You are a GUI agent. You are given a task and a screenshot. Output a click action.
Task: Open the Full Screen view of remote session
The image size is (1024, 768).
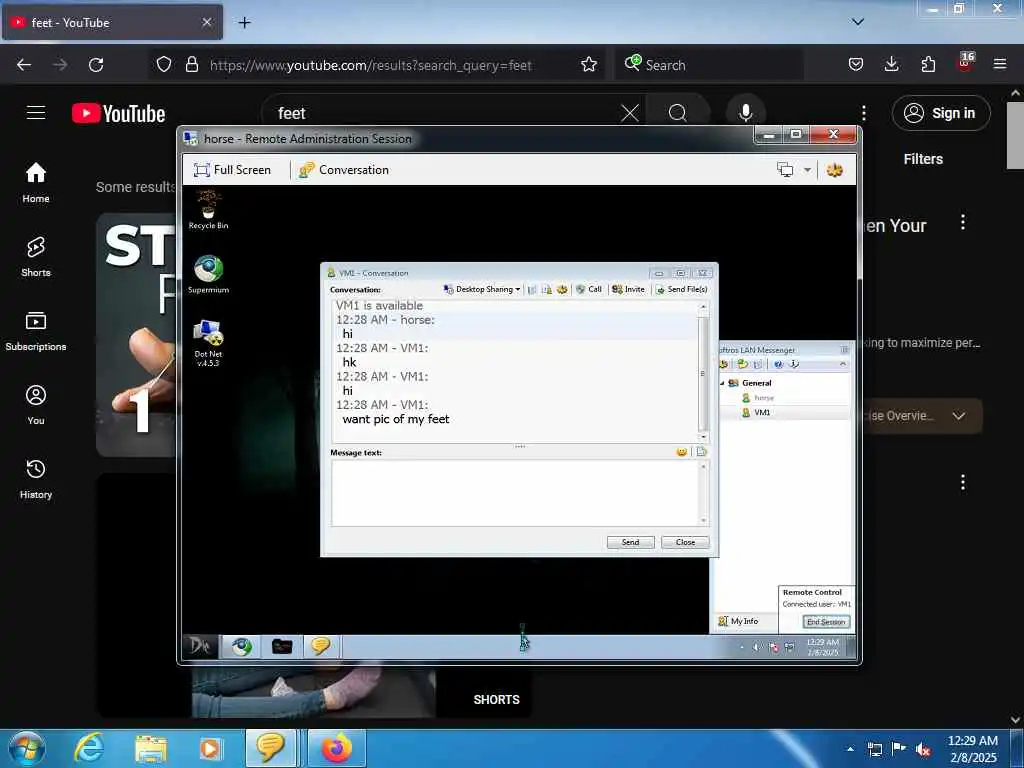coord(232,170)
